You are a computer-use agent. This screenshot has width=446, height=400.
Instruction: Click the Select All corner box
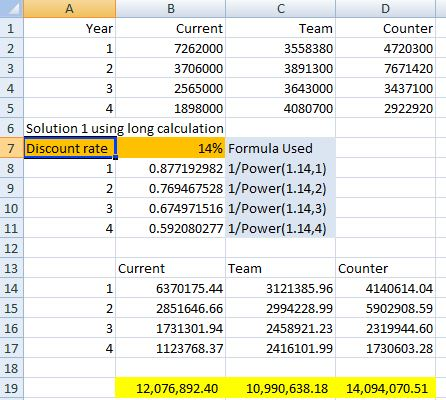point(12,9)
